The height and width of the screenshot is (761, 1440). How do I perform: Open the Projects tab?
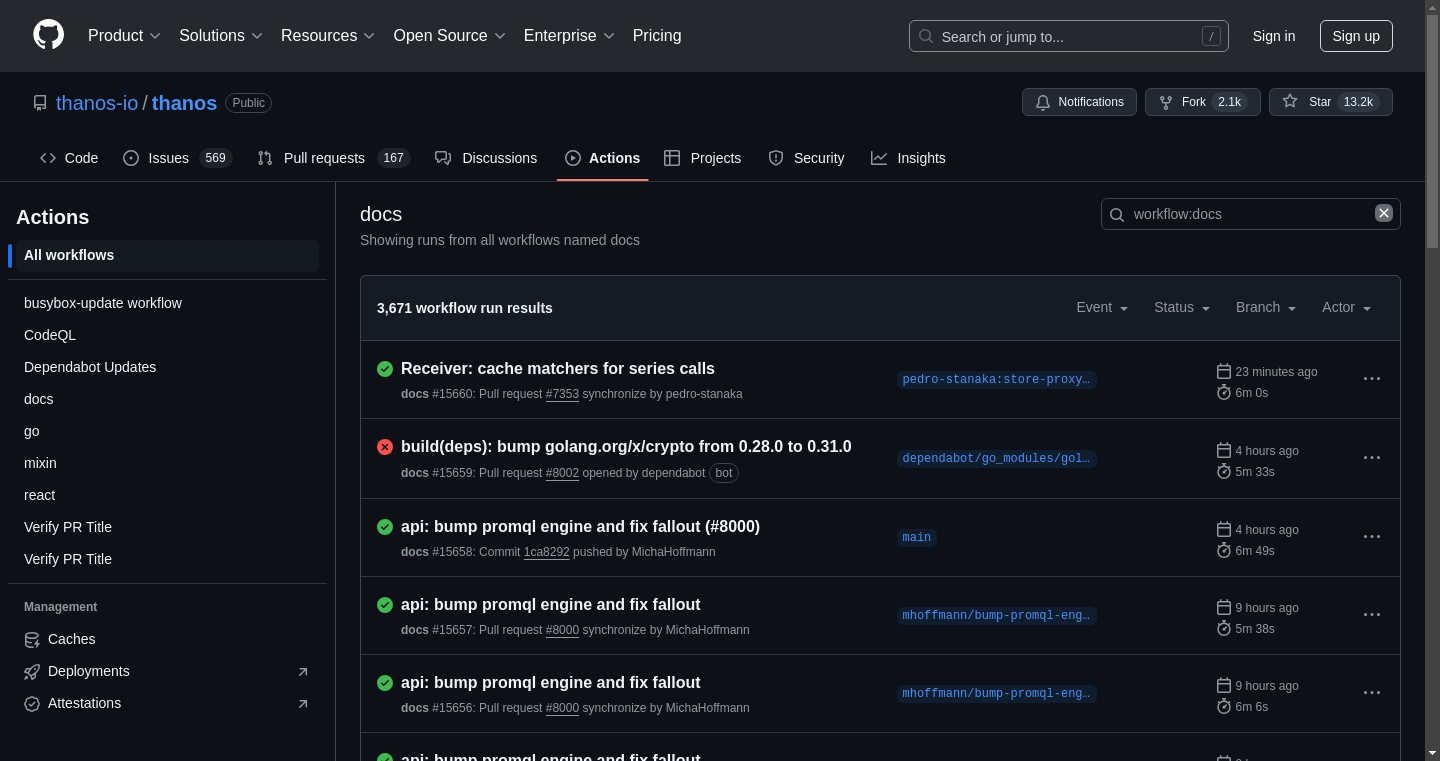coord(702,158)
